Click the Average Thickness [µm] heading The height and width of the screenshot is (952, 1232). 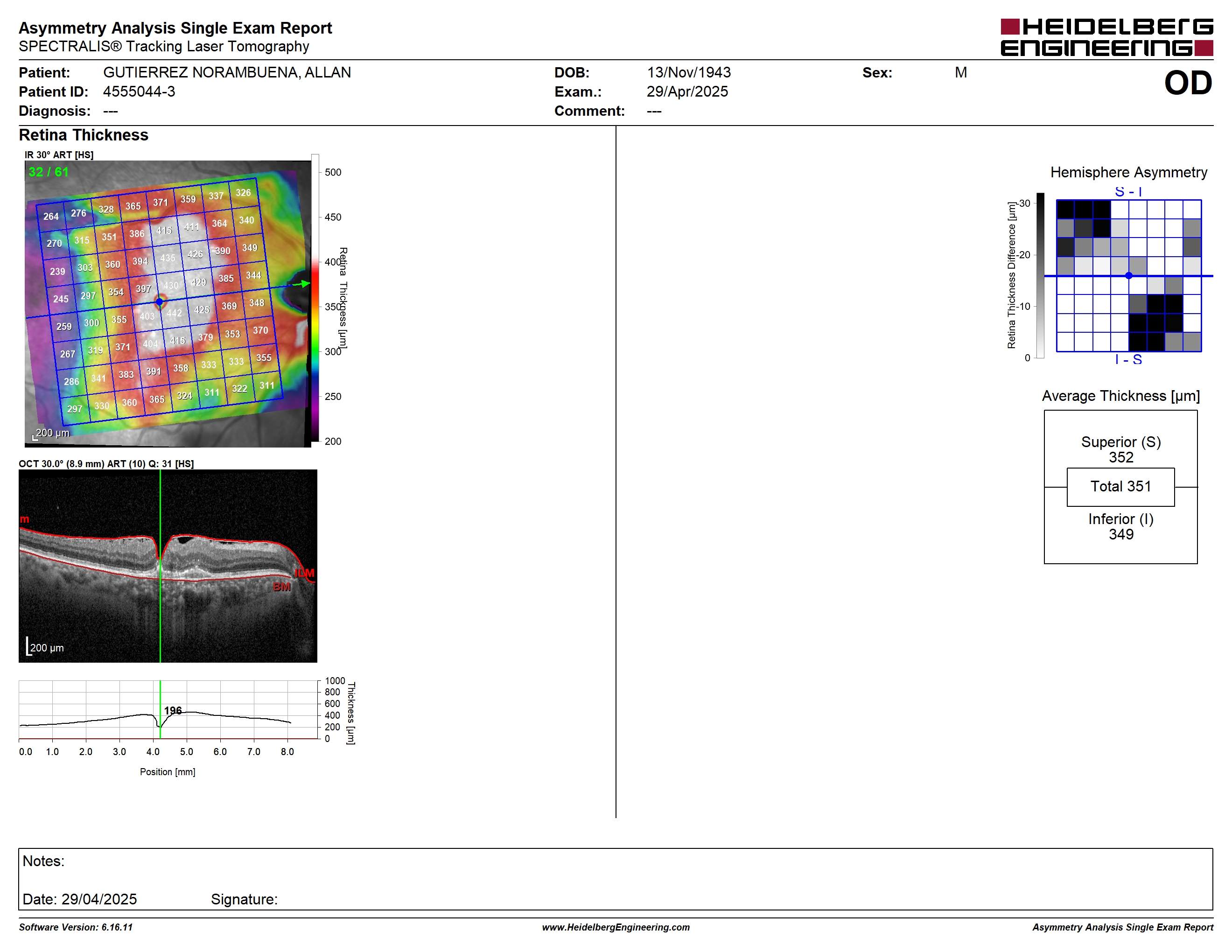1121,396
